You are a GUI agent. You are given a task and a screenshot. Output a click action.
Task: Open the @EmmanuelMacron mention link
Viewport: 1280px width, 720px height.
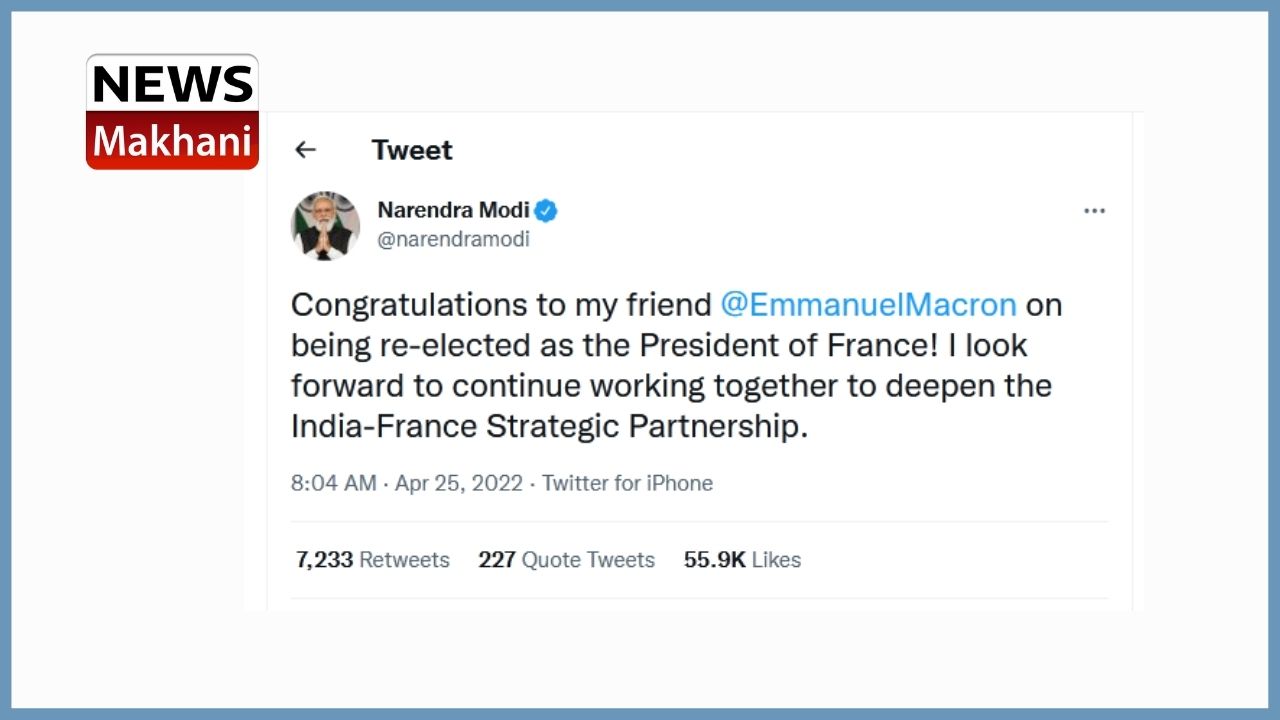click(x=867, y=304)
